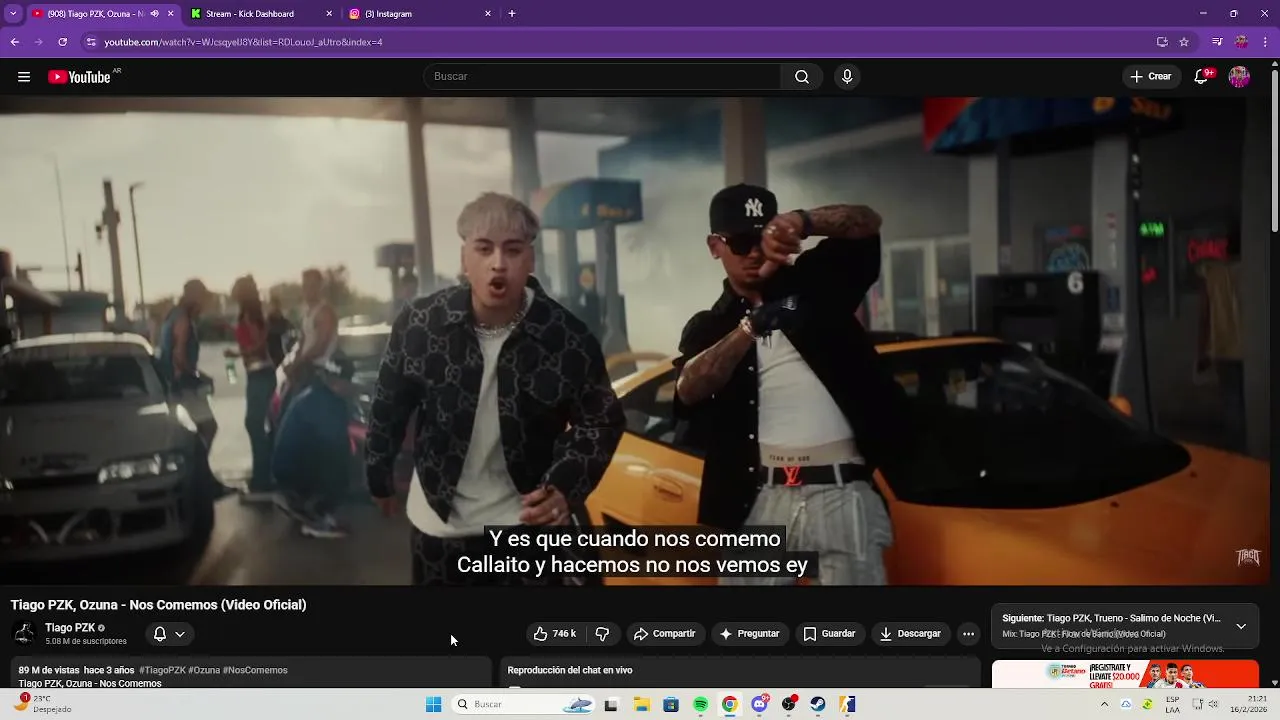The image size is (1280, 720).
Task: Open Steam from the taskbar
Action: tap(818, 705)
